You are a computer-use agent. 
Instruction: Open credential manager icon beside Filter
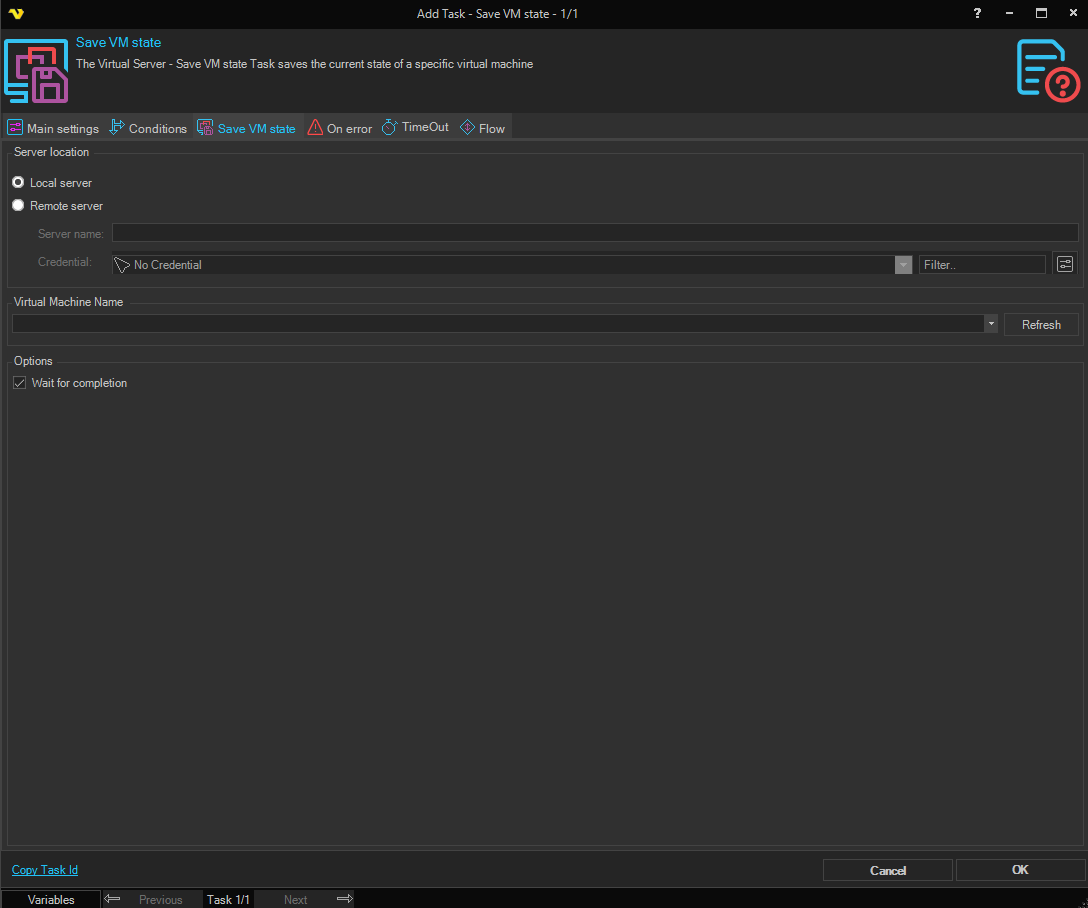(1065, 264)
